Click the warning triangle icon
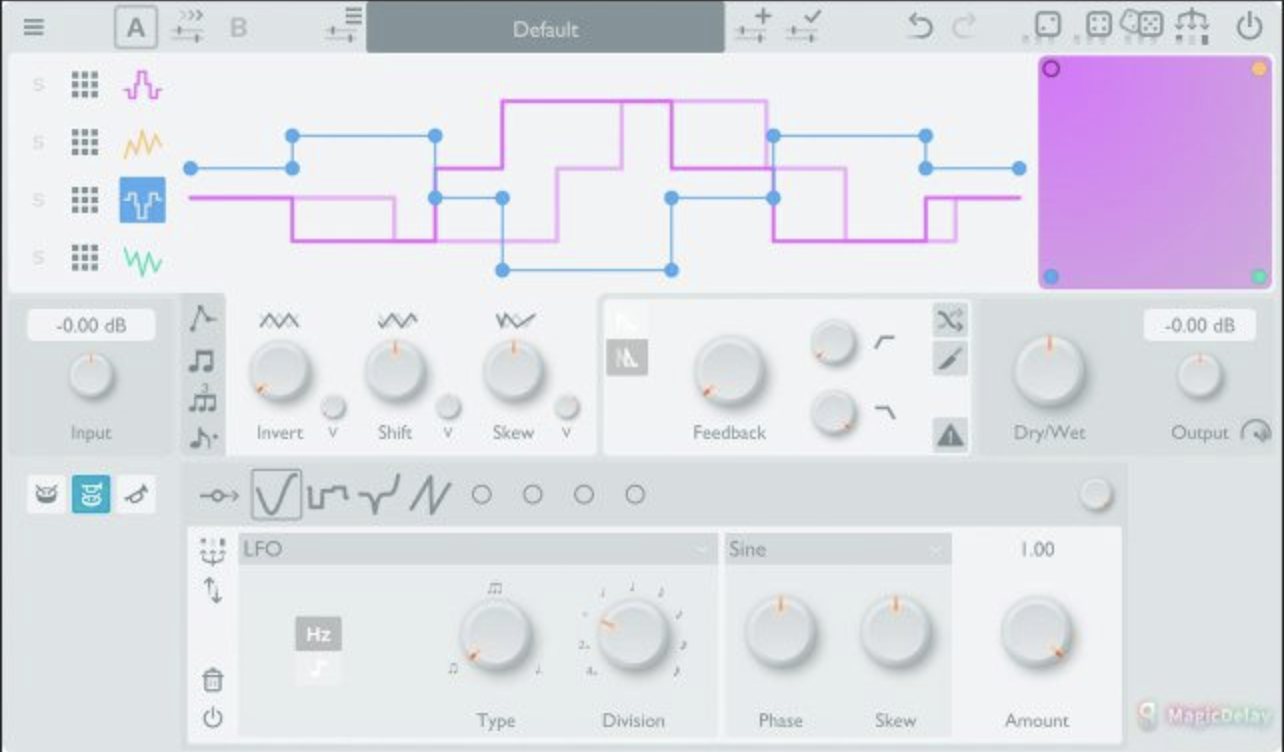Image resolution: width=1284 pixels, height=752 pixels. click(x=950, y=435)
